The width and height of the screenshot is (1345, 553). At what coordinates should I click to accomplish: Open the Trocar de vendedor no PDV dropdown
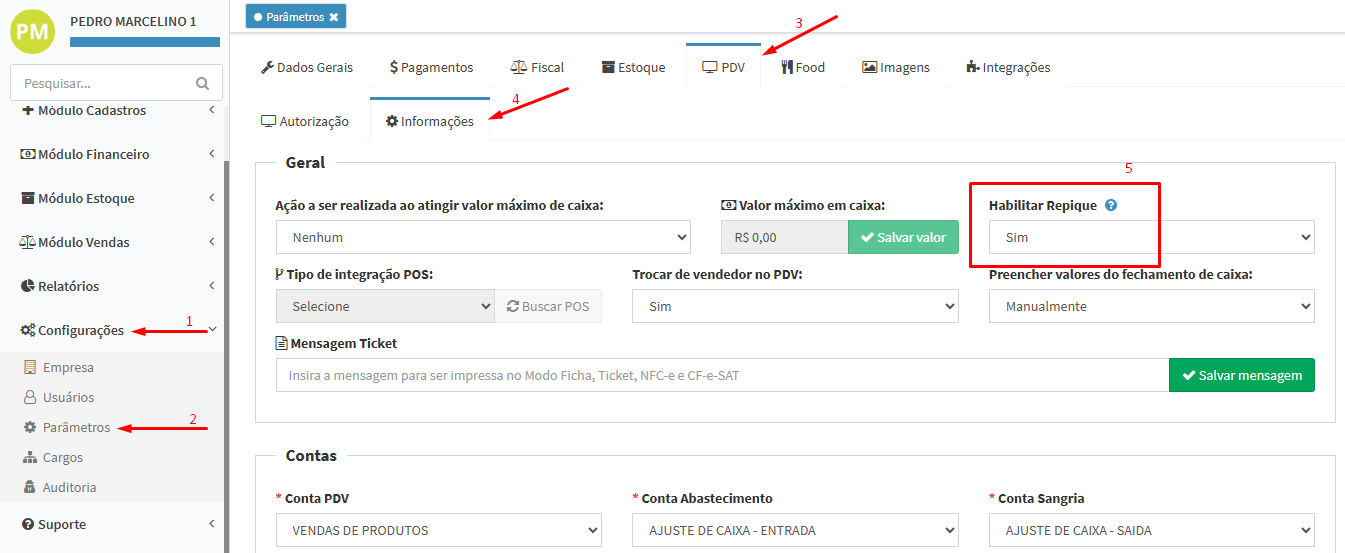(795, 306)
